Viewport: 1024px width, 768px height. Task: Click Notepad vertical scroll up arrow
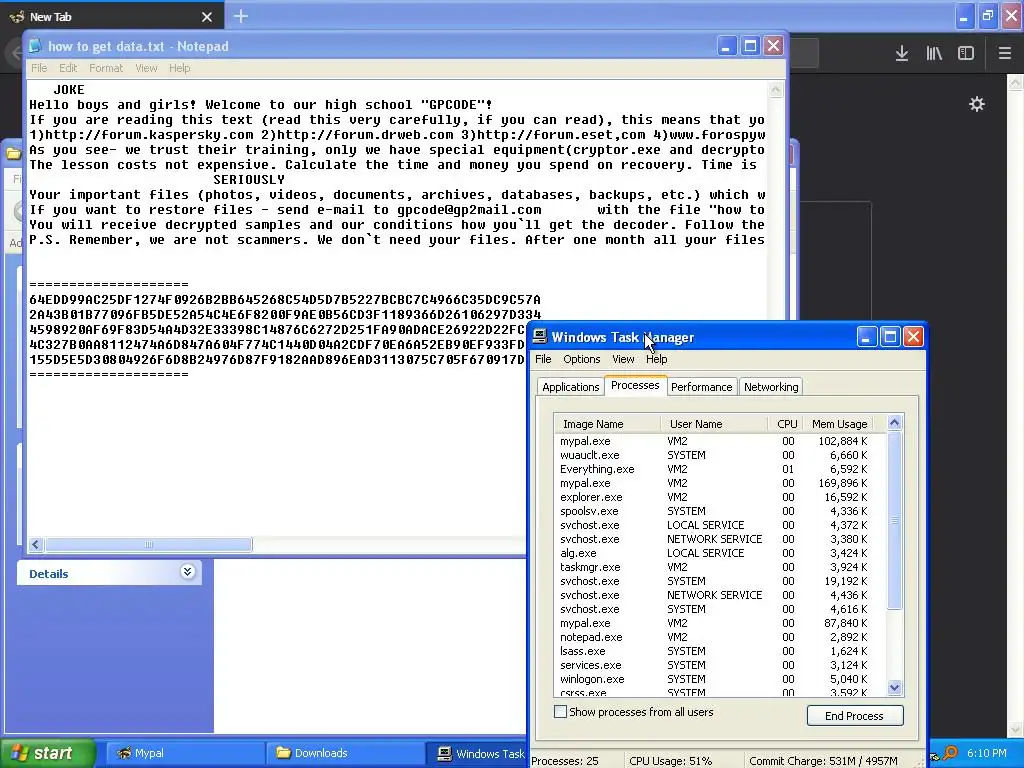(775, 90)
